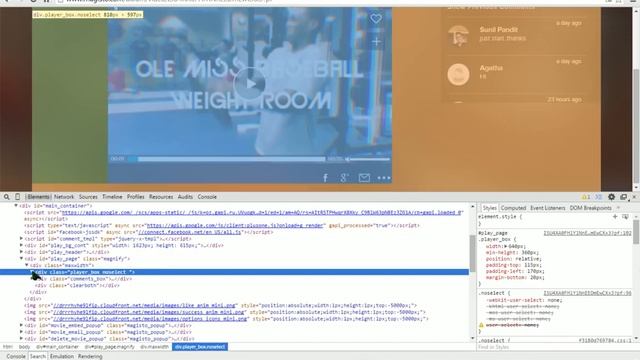Add a new style rule with the plus icon
Viewport: 640px width, 360px height.
pyautogui.click(x=615, y=216)
